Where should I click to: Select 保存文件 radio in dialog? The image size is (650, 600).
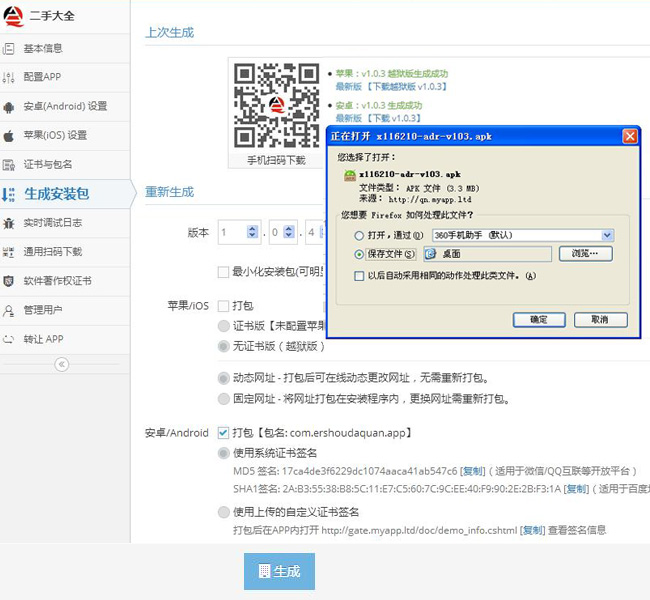[x=359, y=254]
